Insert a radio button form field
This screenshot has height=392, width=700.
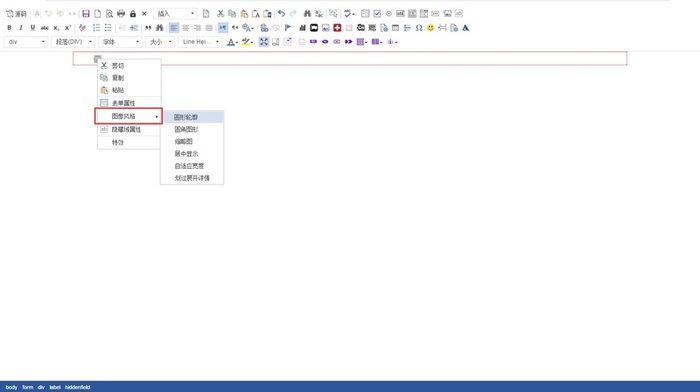388,14
